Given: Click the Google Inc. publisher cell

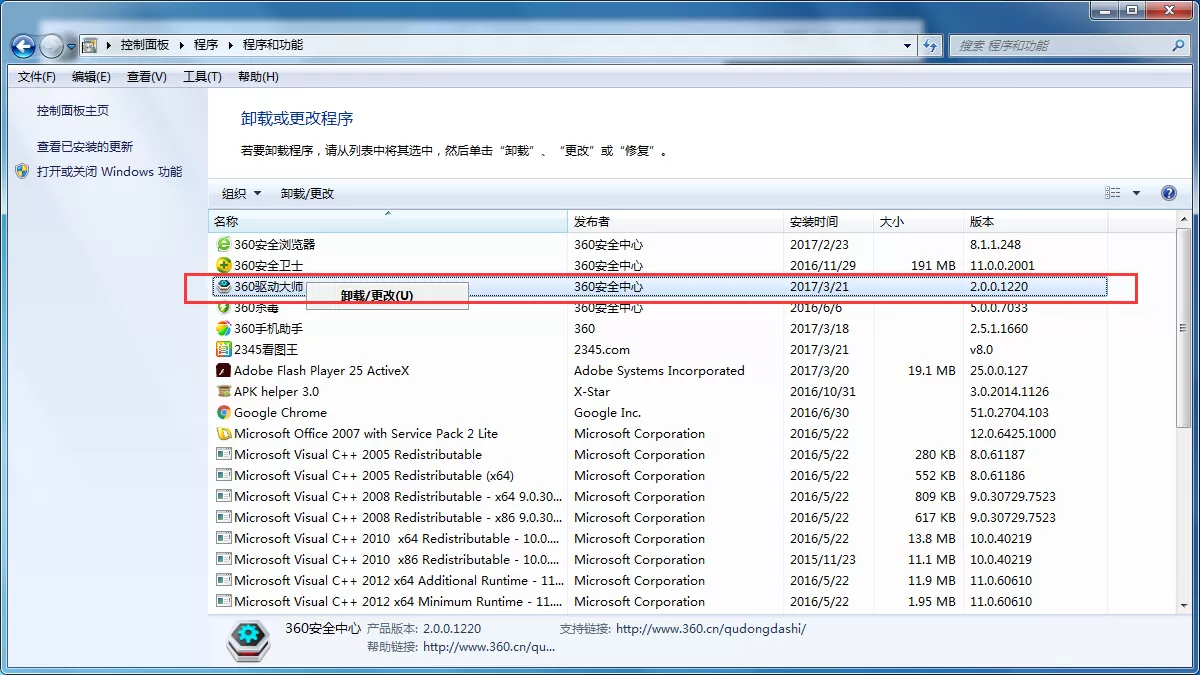Looking at the screenshot, I should point(608,412).
